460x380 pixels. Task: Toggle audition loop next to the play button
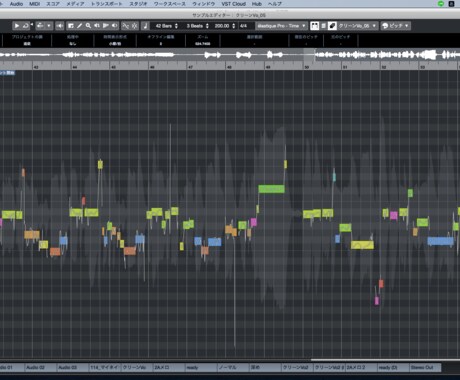pos(25,26)
